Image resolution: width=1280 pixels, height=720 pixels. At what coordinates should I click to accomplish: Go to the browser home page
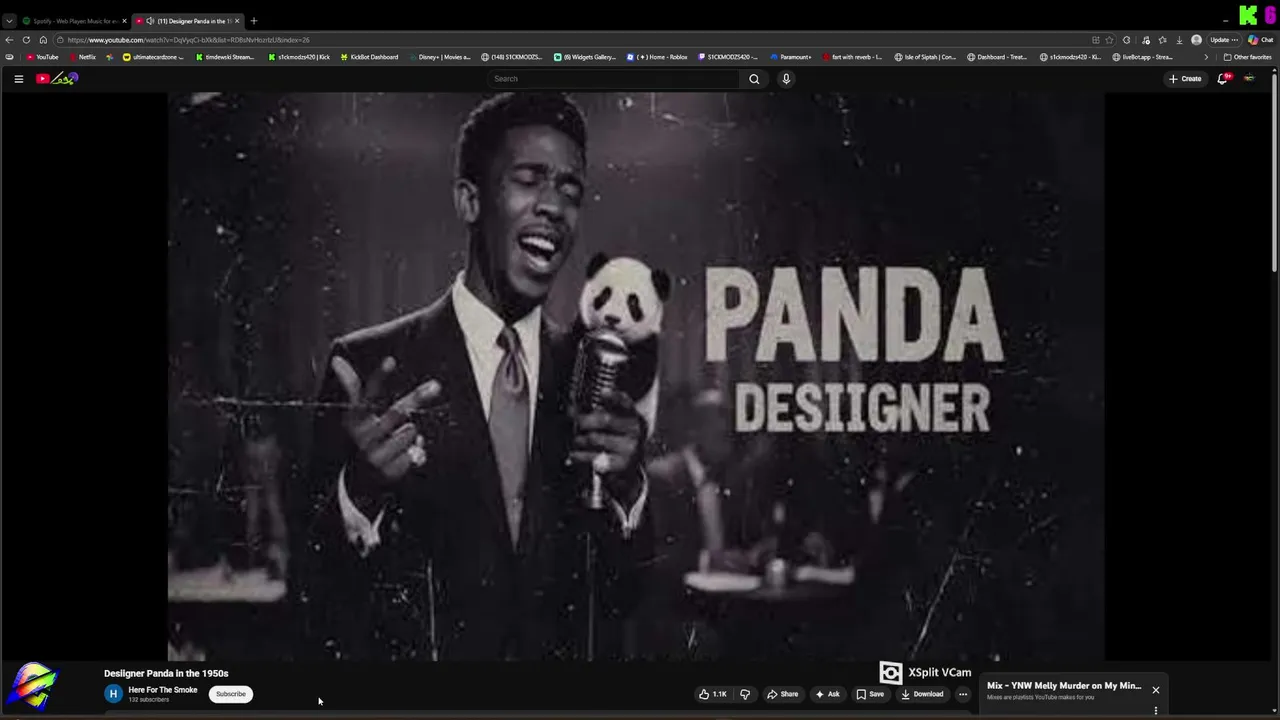click(x=43, y=40)
